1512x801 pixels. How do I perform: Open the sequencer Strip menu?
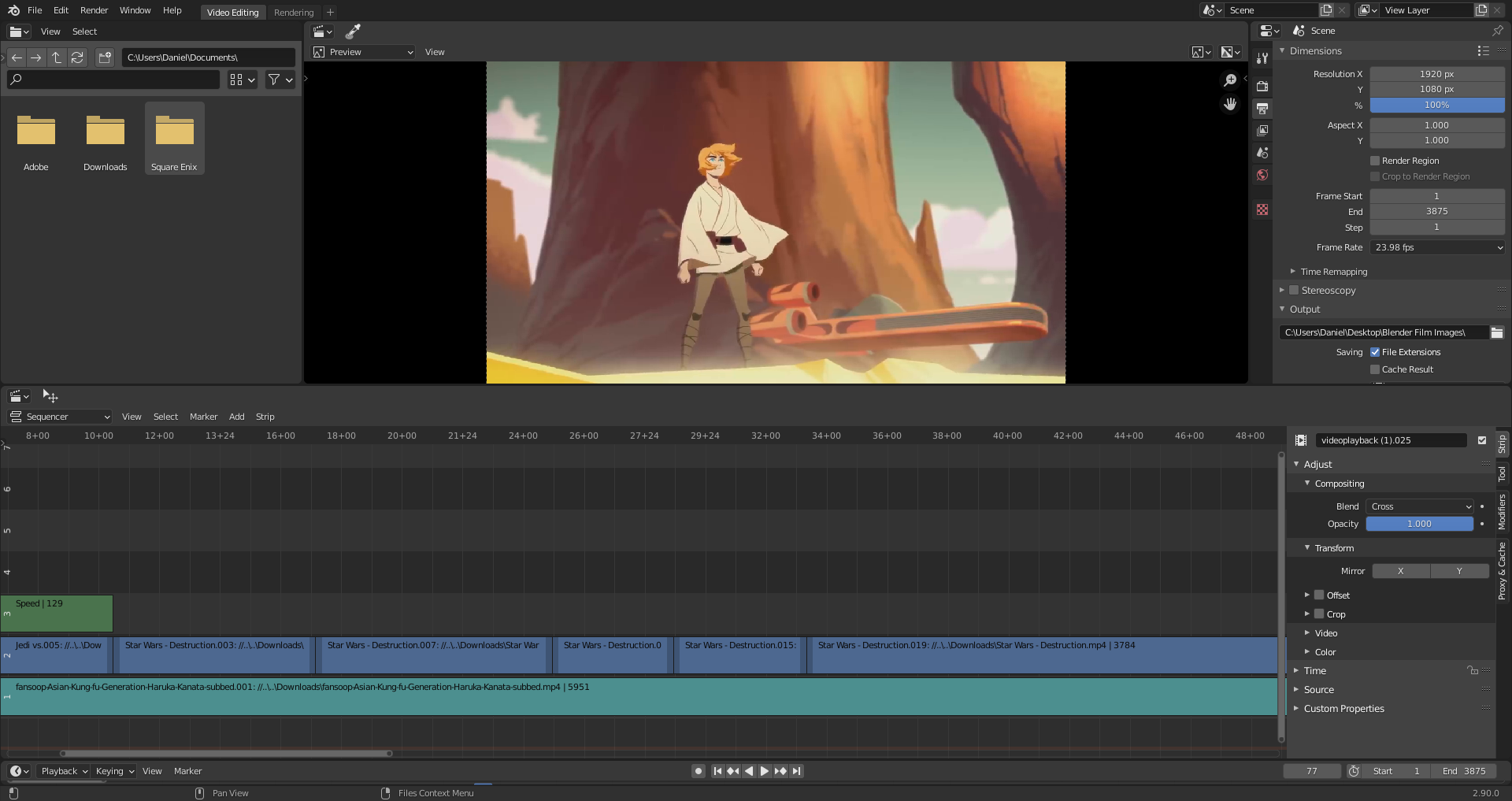265,417
